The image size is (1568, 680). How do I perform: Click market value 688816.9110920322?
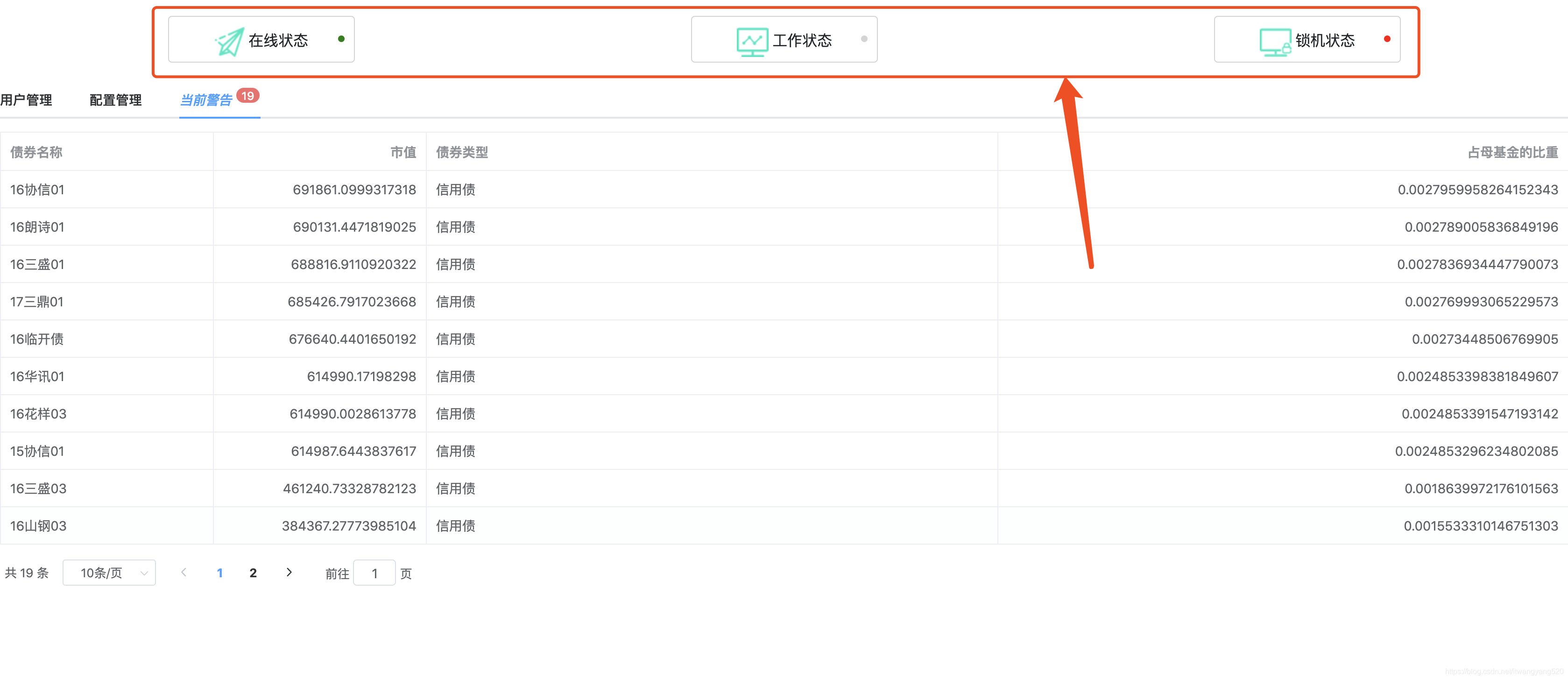click(x=353, y=264)
